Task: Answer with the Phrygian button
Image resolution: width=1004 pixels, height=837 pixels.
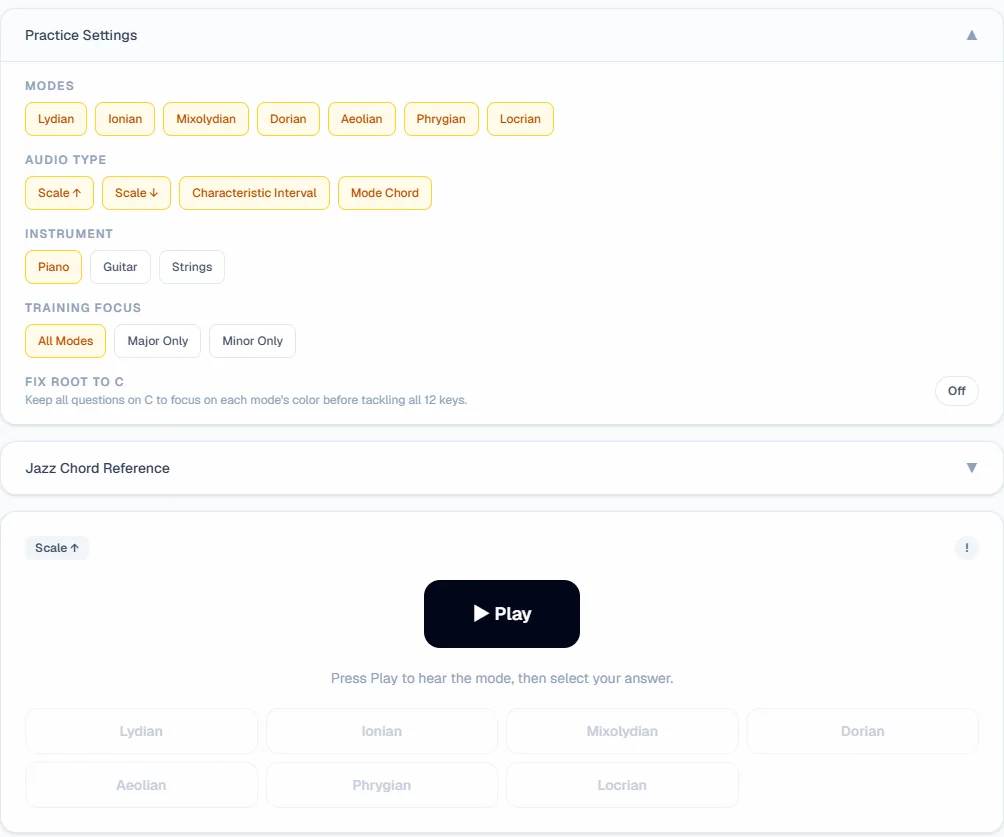Action: click(x=382, y=785)
